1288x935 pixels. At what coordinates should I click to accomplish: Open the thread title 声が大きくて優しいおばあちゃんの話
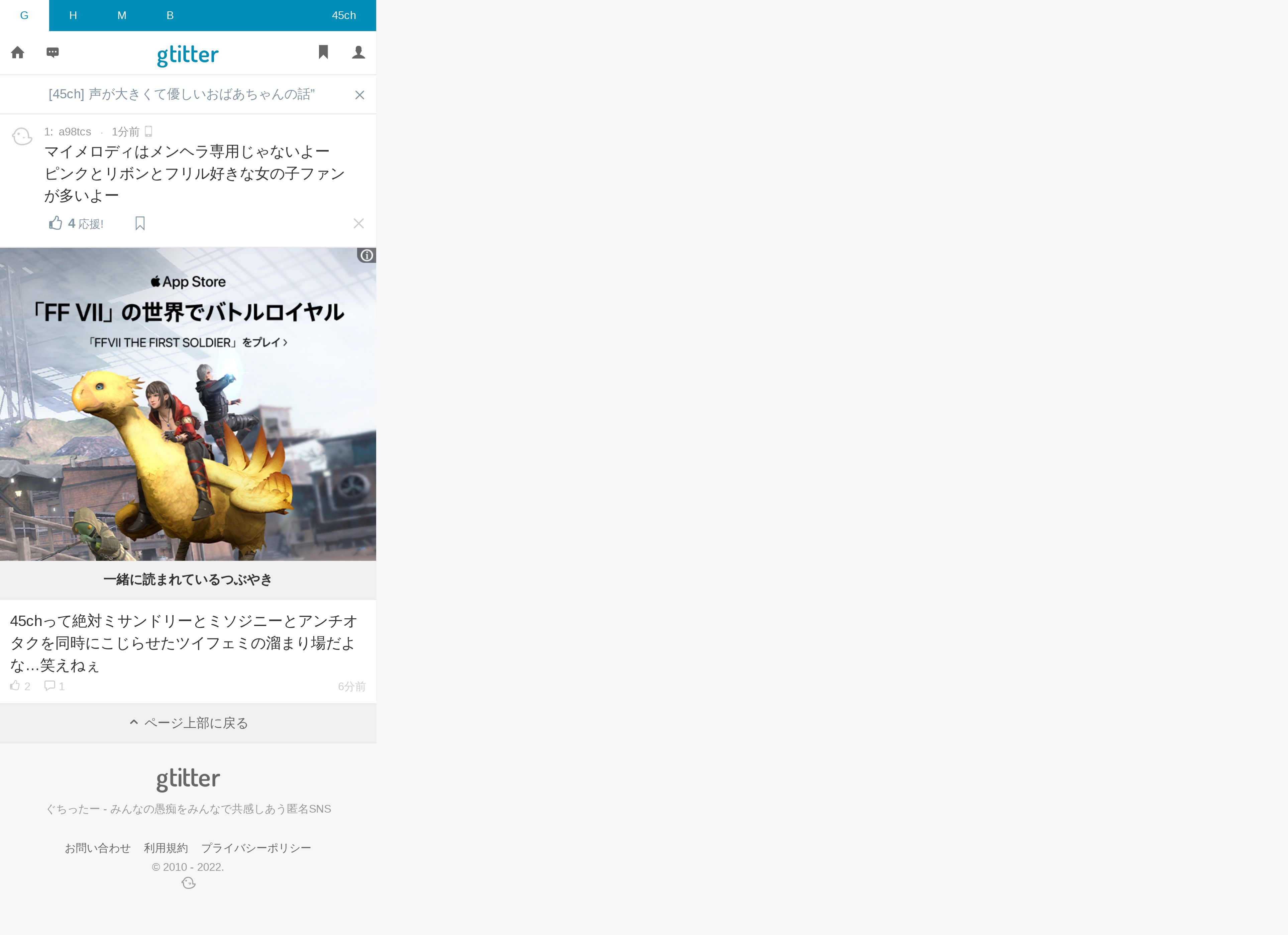[x=182, y=94]
